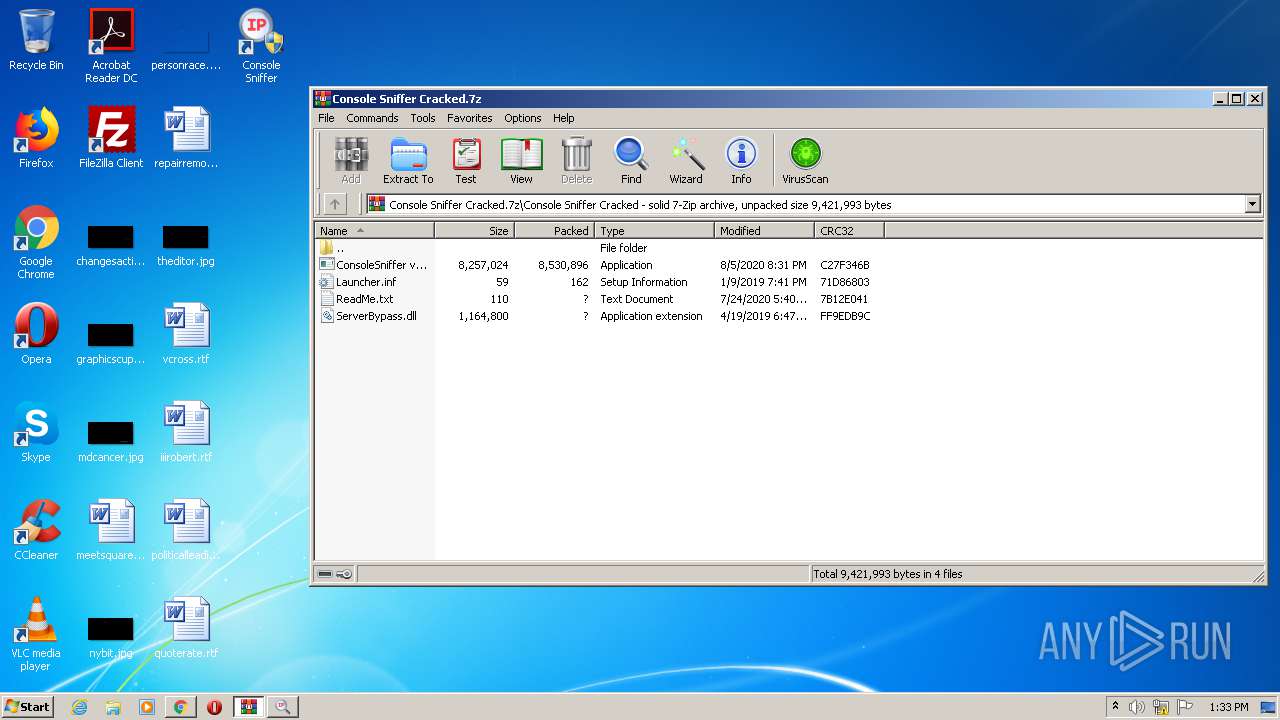
Task: Sort files by Packed column
Action: (x=554, y=230)
